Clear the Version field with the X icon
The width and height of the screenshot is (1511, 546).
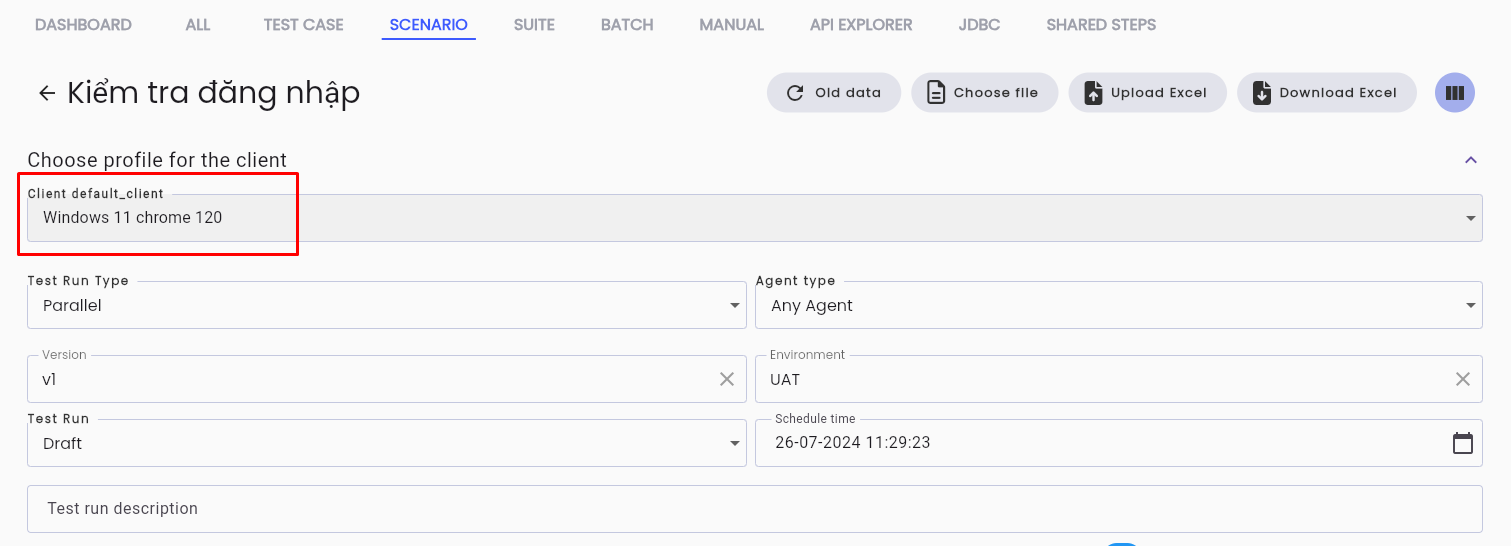tap(727, 379)
